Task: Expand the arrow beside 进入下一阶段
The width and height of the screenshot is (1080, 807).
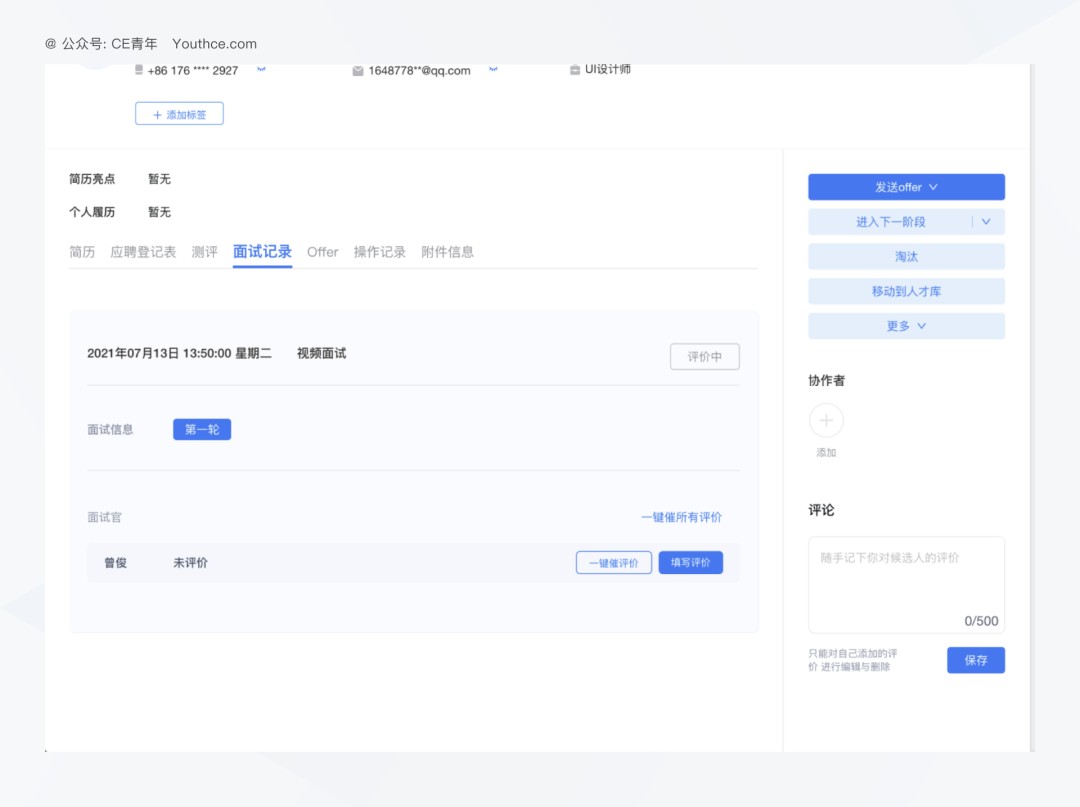Action: [986, 222]
